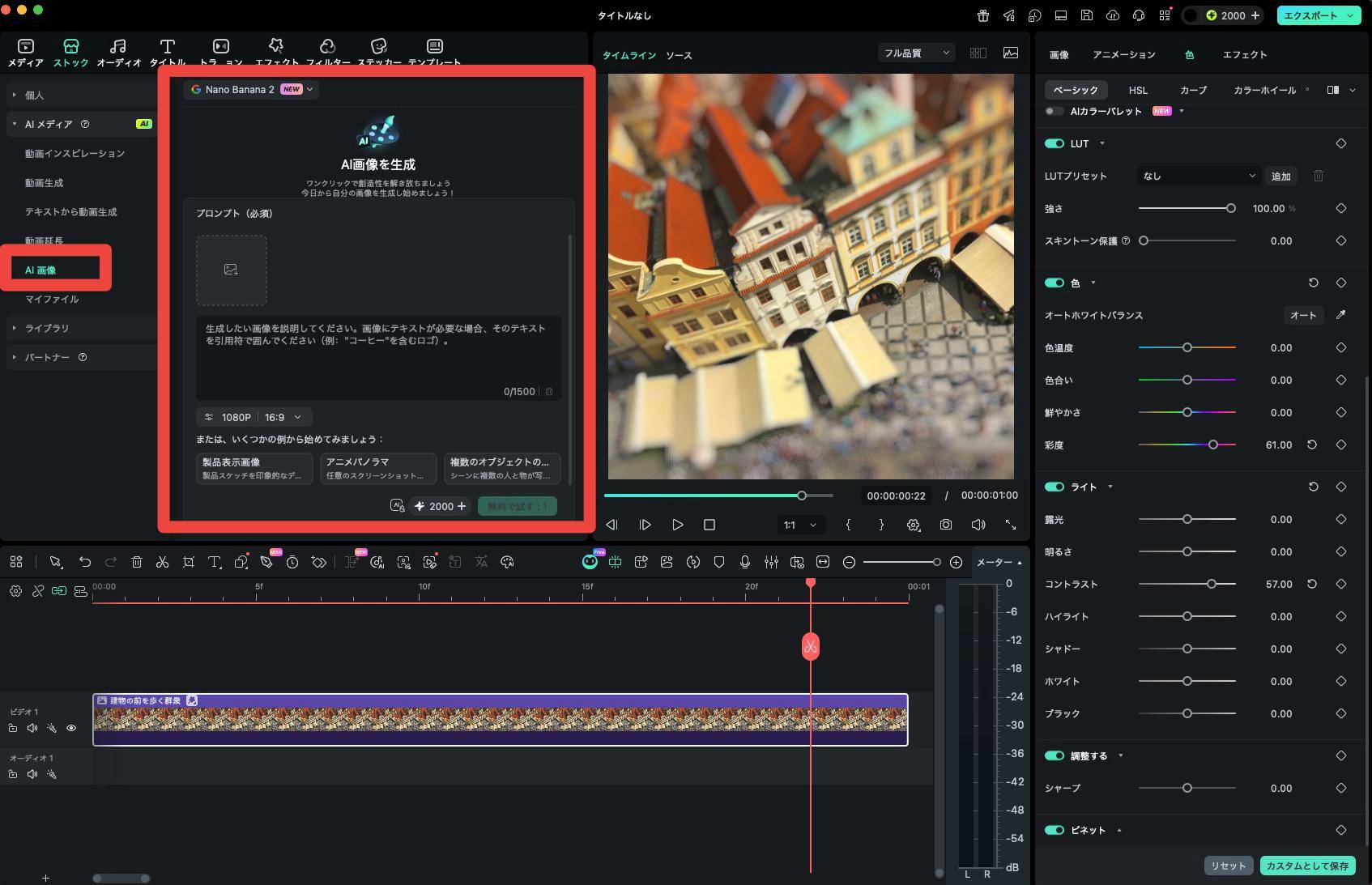Select テキストから動画生成 in sidebar
This screenshot has width=1372, height=885.
(x=70, y=211)
